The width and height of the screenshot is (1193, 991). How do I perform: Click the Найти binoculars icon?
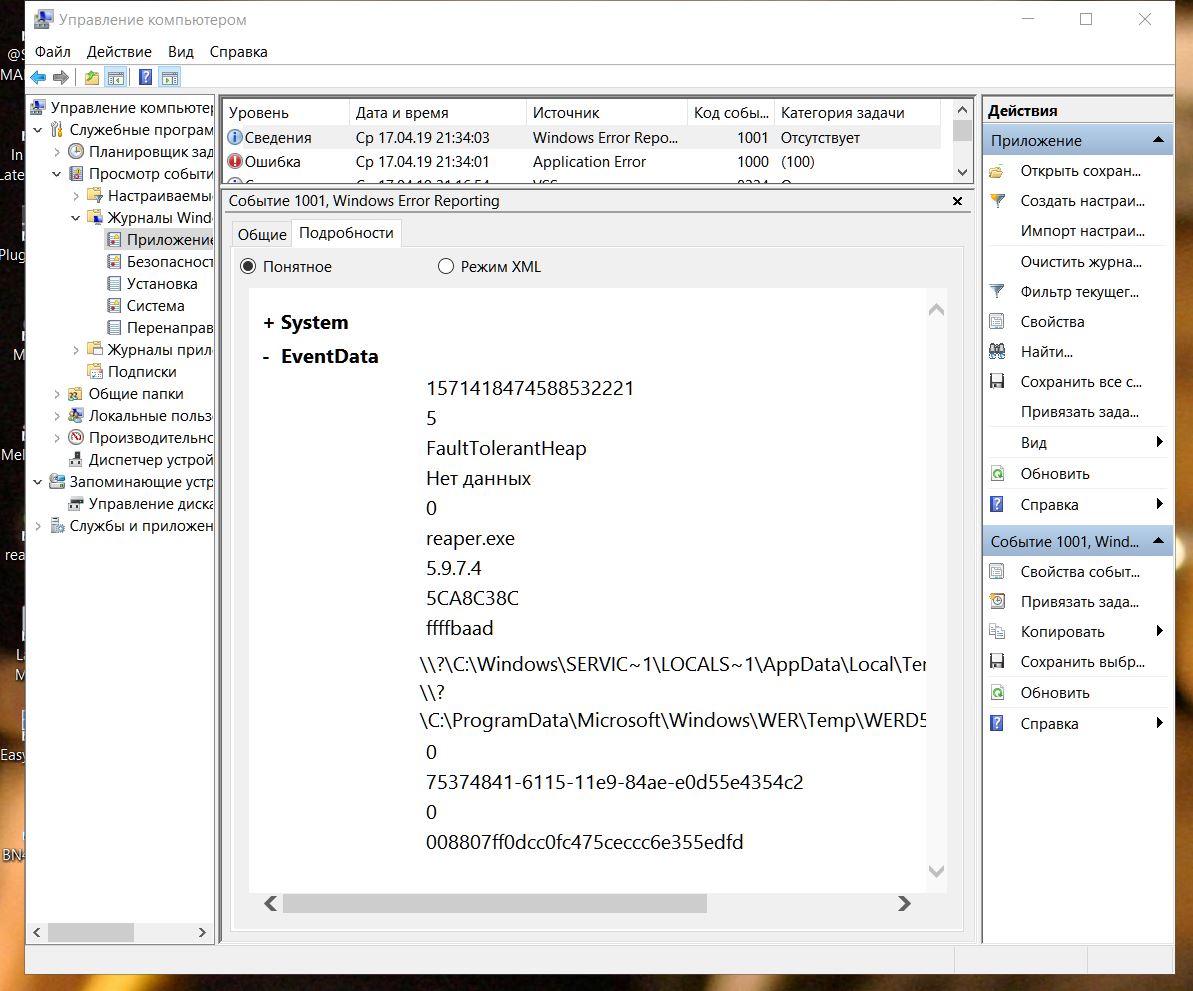[x=997, y=352]
